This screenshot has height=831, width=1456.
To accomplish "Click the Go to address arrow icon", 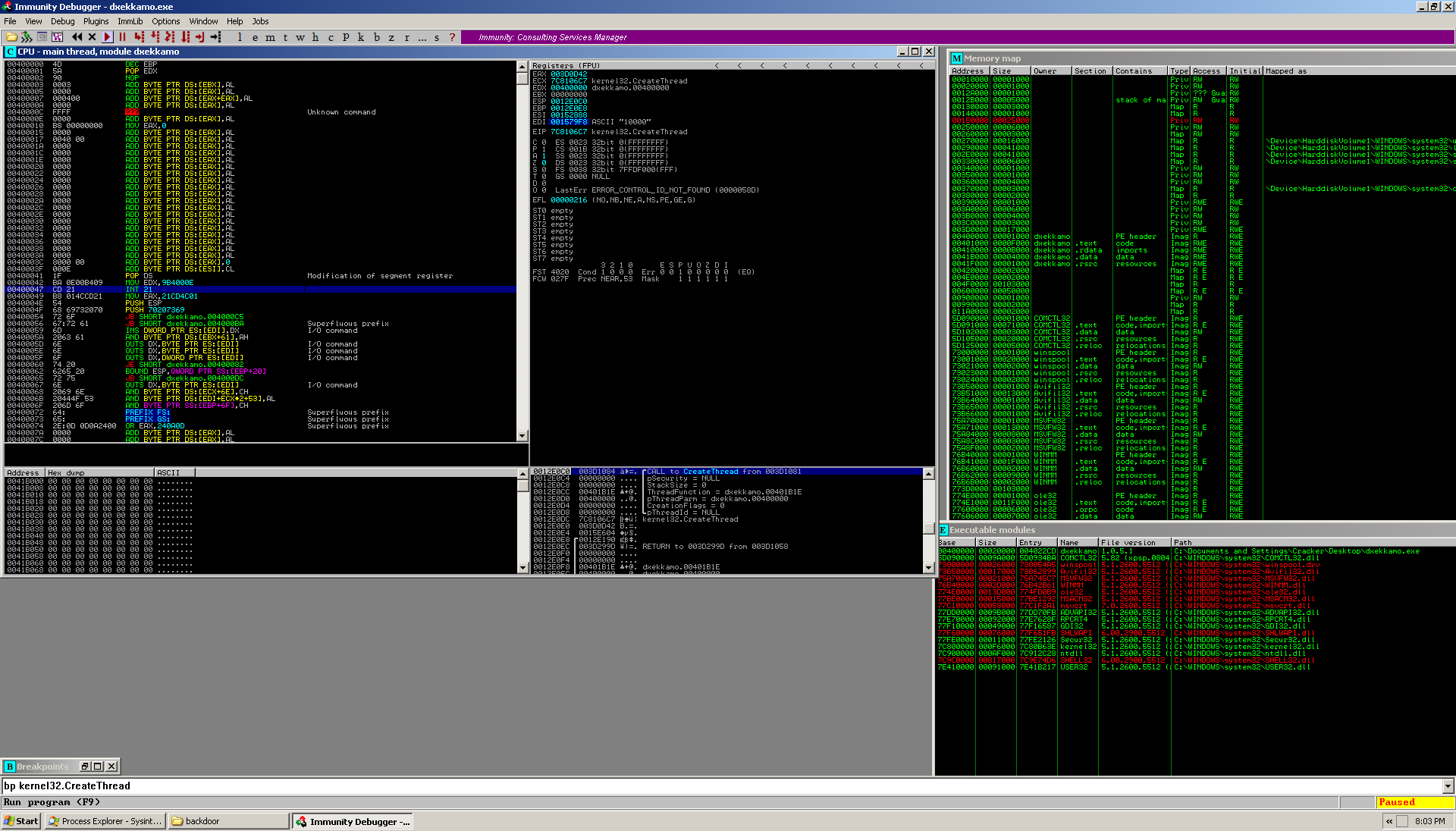I will (x=215, y=36).
